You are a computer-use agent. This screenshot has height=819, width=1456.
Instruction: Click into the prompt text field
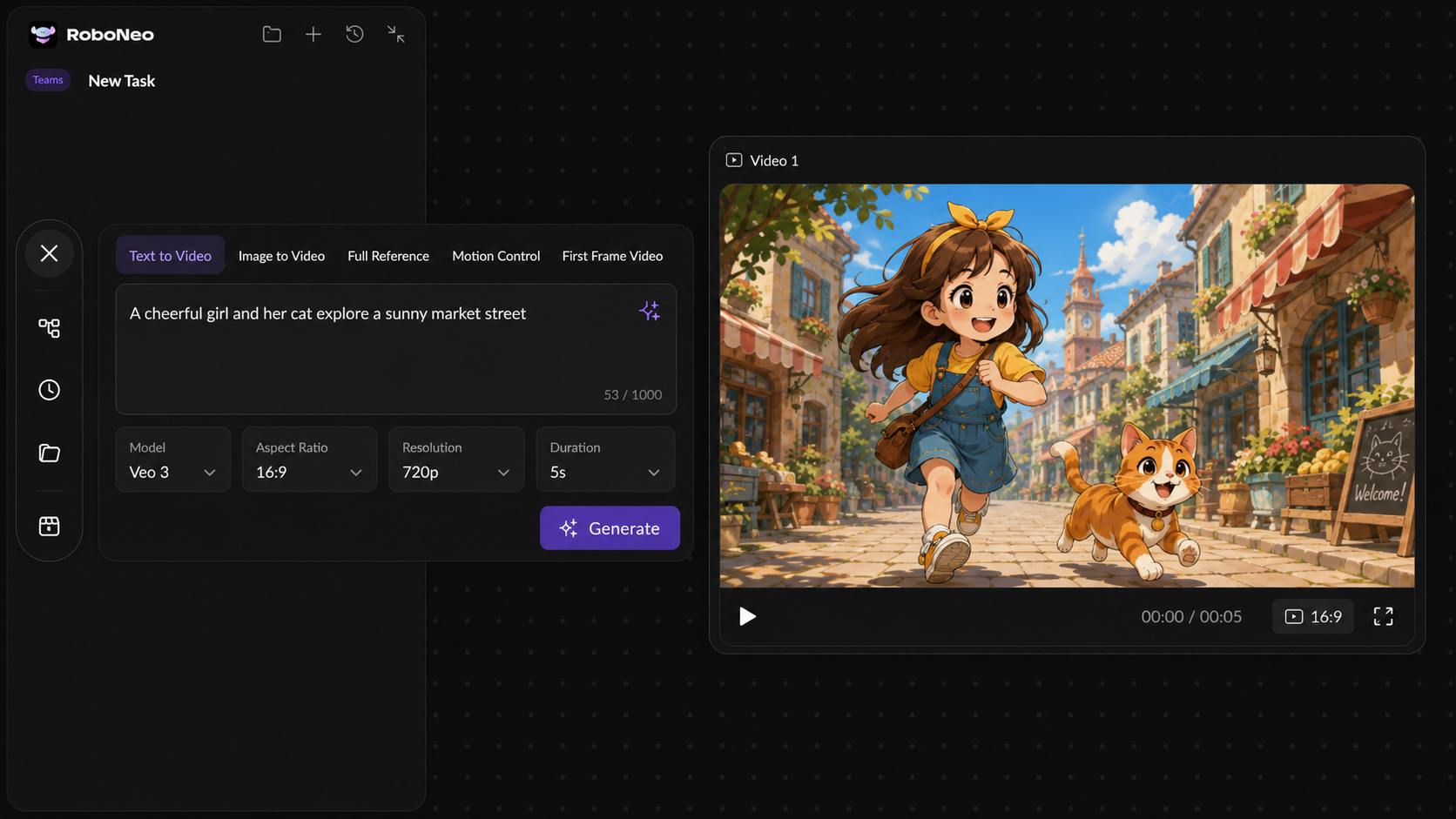coord(396,349)
